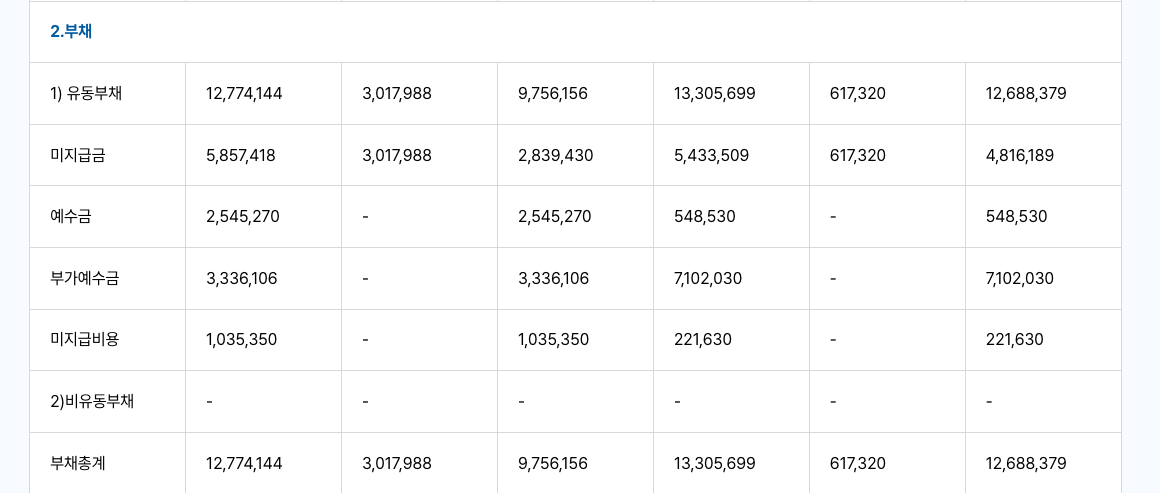Viewport: 1160px width, 493px height.
Task: Click the 5,433,509 value cell
Action: [x=711, y=155]
